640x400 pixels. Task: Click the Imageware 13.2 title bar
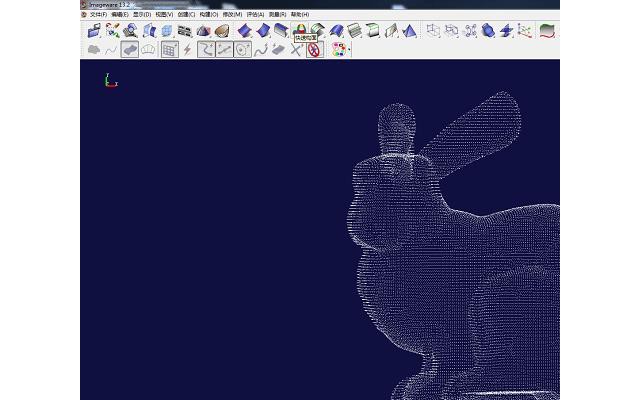(320, 4)
